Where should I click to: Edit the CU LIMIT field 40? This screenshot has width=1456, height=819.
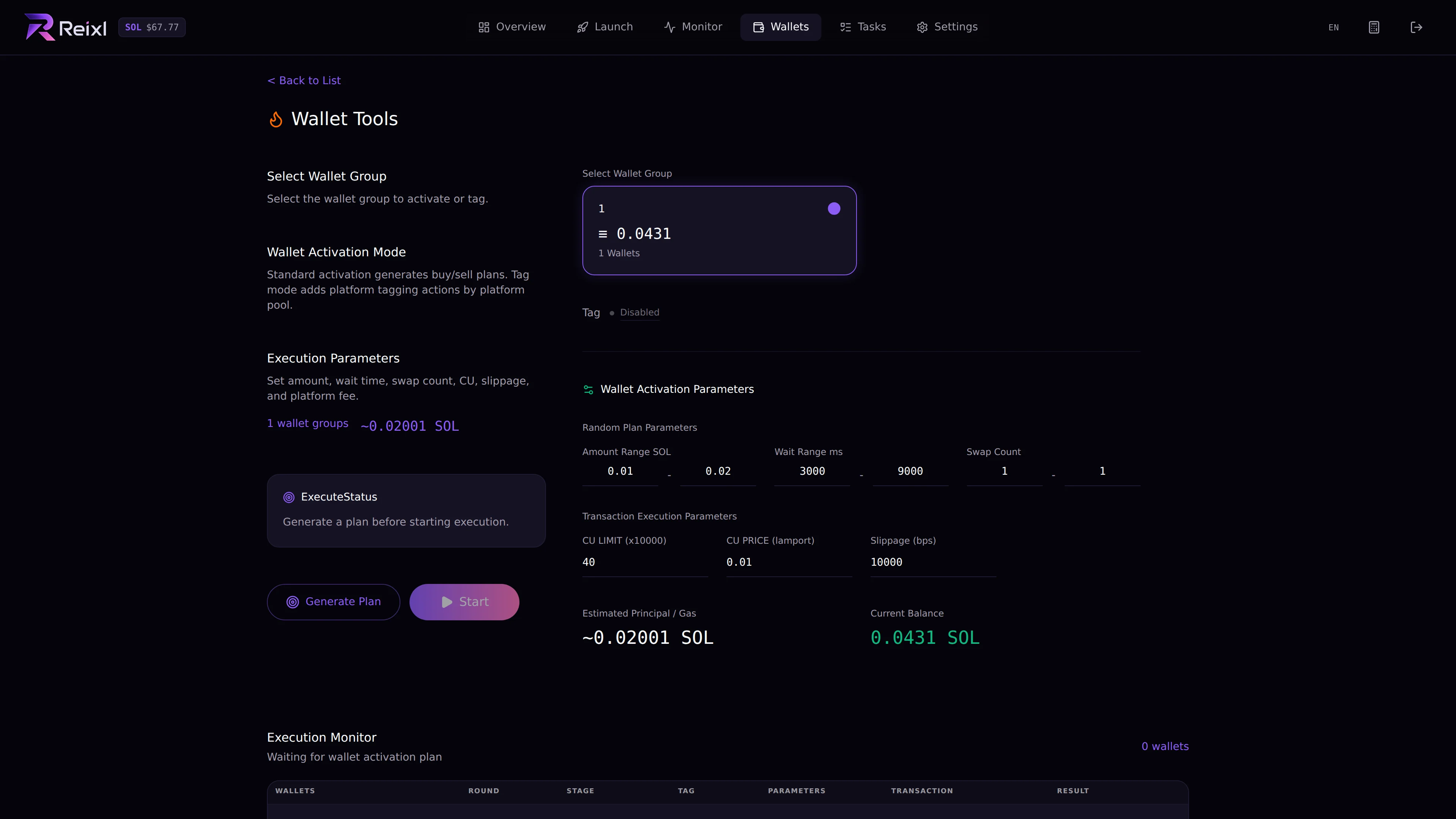(x=645, y=562)
